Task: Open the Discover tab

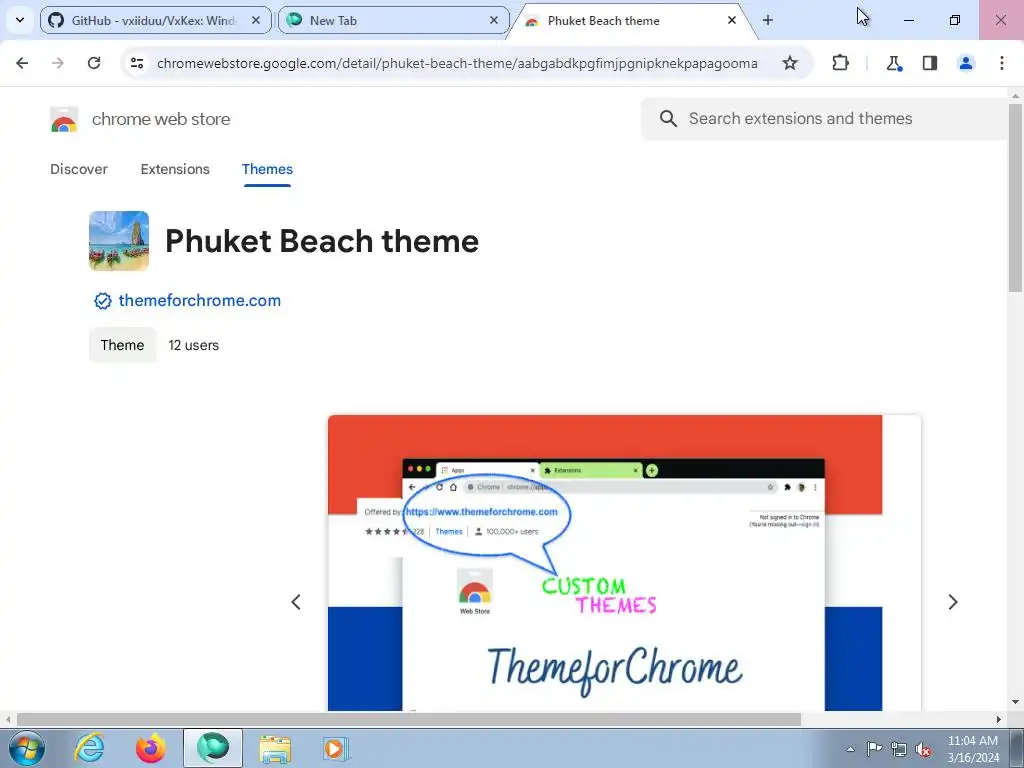Action: coord(79,169)
